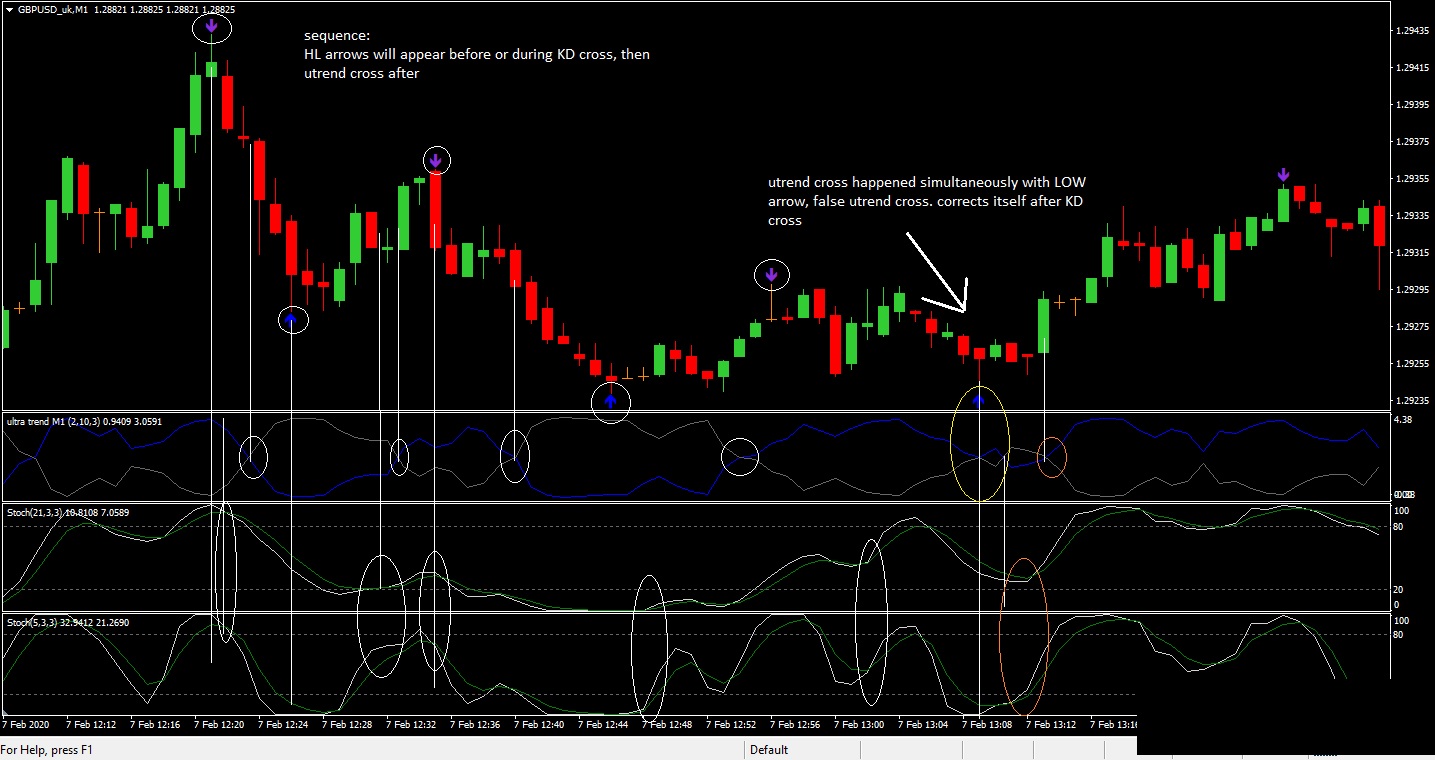Click the '7 Feb 12:32' time label
The width and height of the screenshot is (1435, 760).
pos(411,724)
